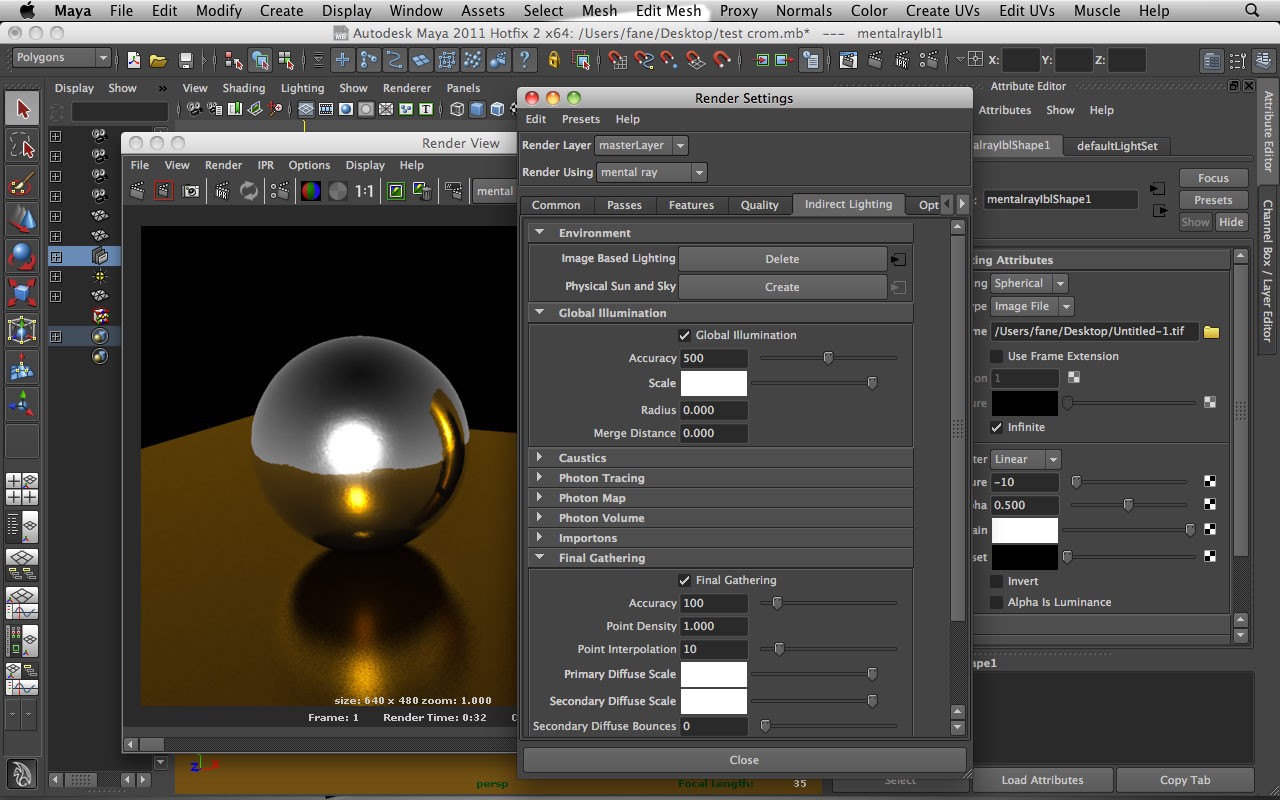Refresh the IPR image in Render View
The height and width of the screenshot is (800, 1280).
coord(249,191)
